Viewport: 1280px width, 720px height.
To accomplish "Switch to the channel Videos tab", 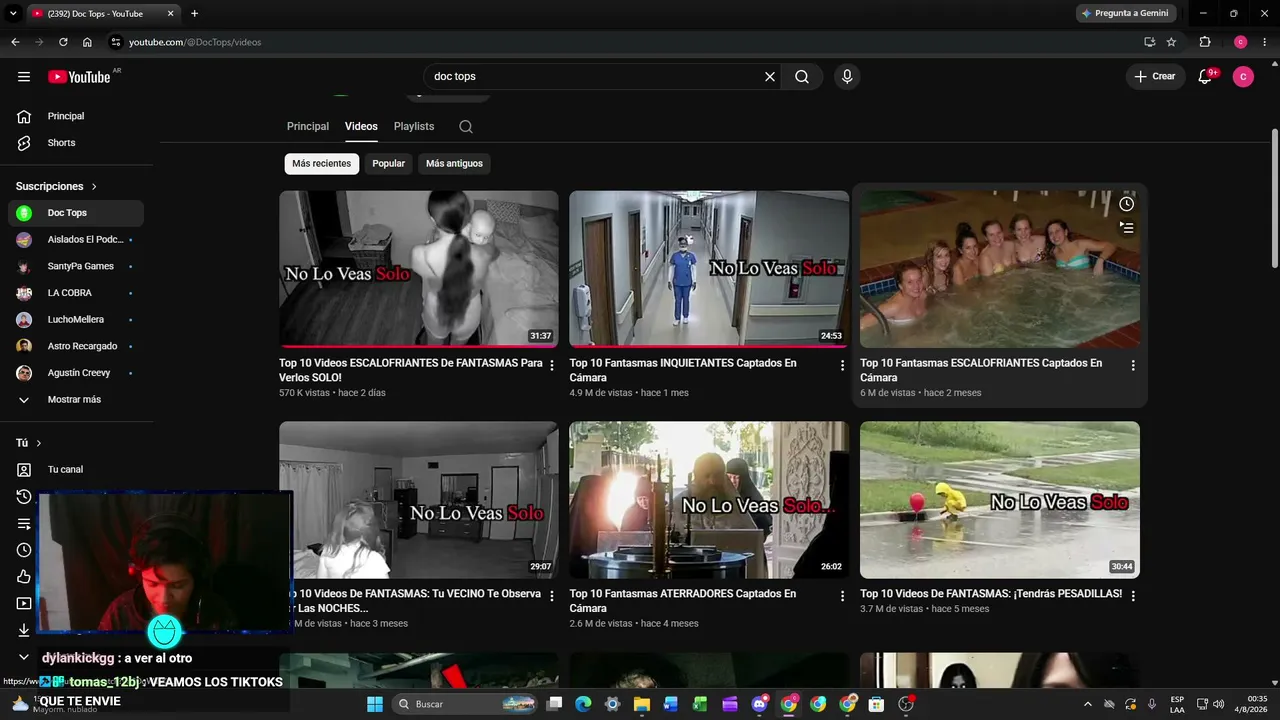I will (361, 127).
